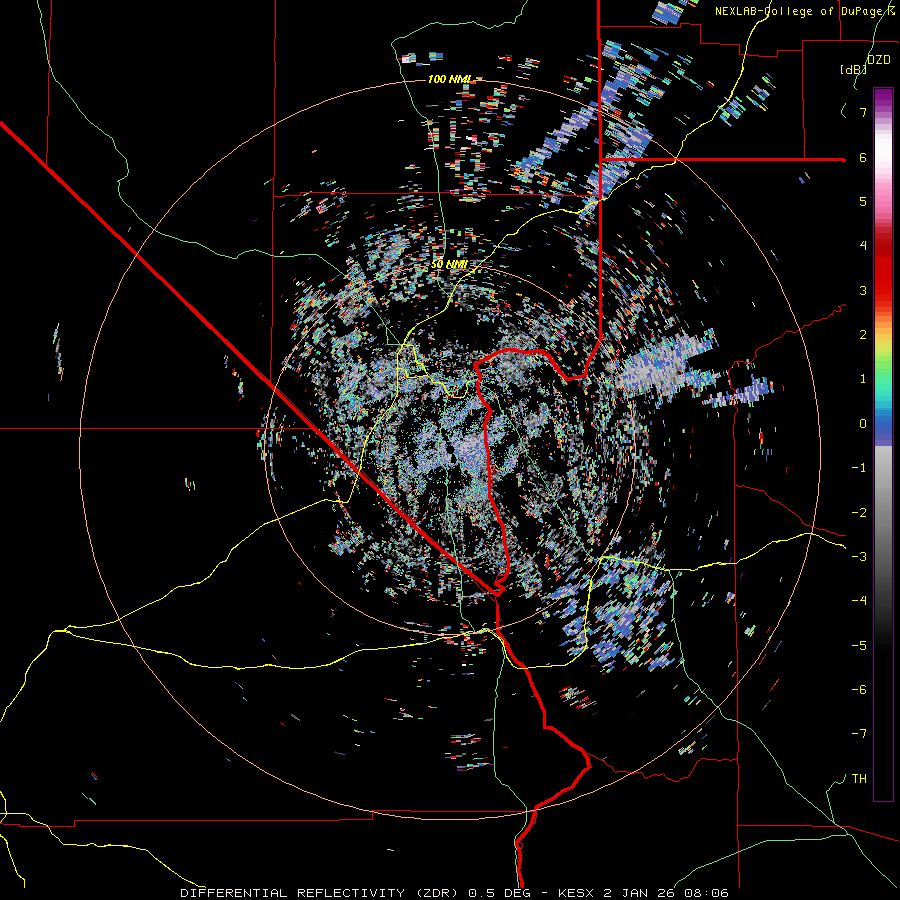Click the 2 value on color scale
The image size is (900, 900).
863,335
